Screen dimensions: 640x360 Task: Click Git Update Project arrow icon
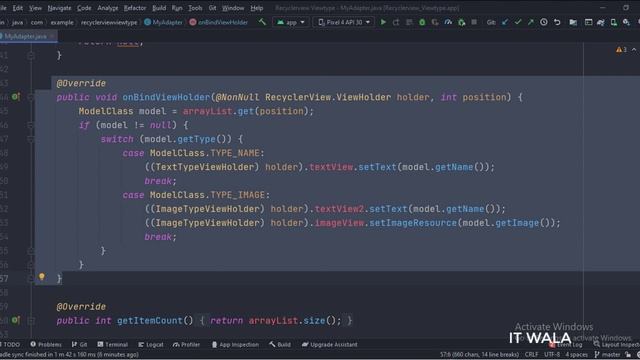(x=505, y=22)
